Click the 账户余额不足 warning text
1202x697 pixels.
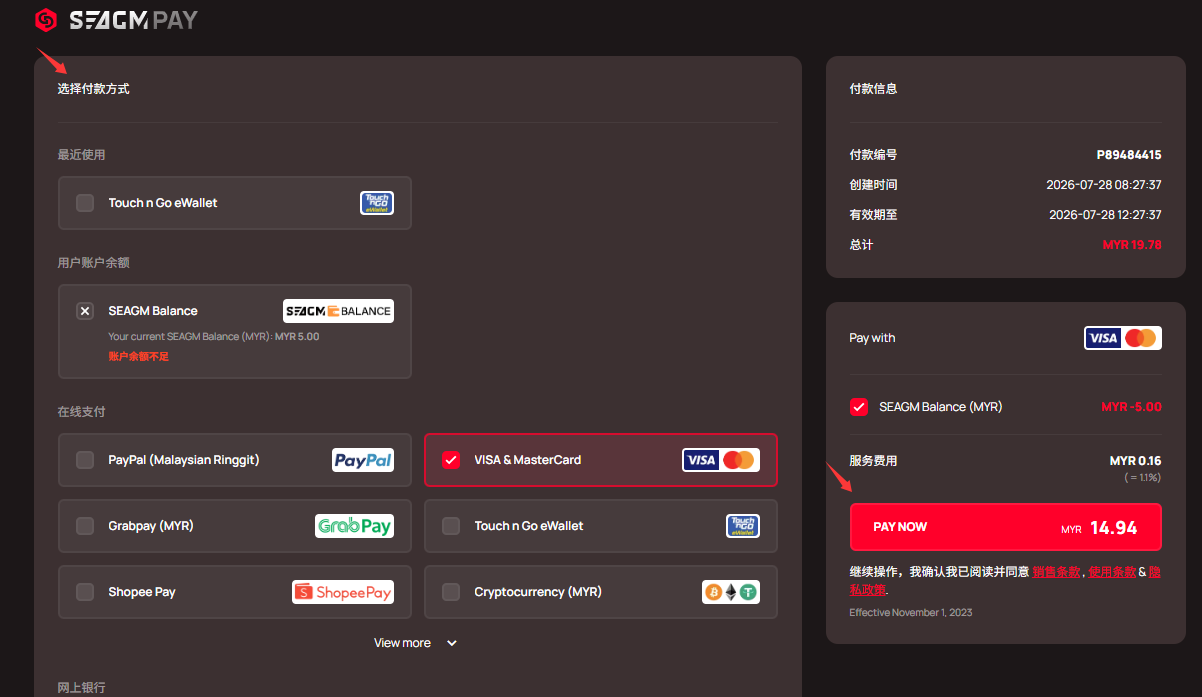point(139,357)
